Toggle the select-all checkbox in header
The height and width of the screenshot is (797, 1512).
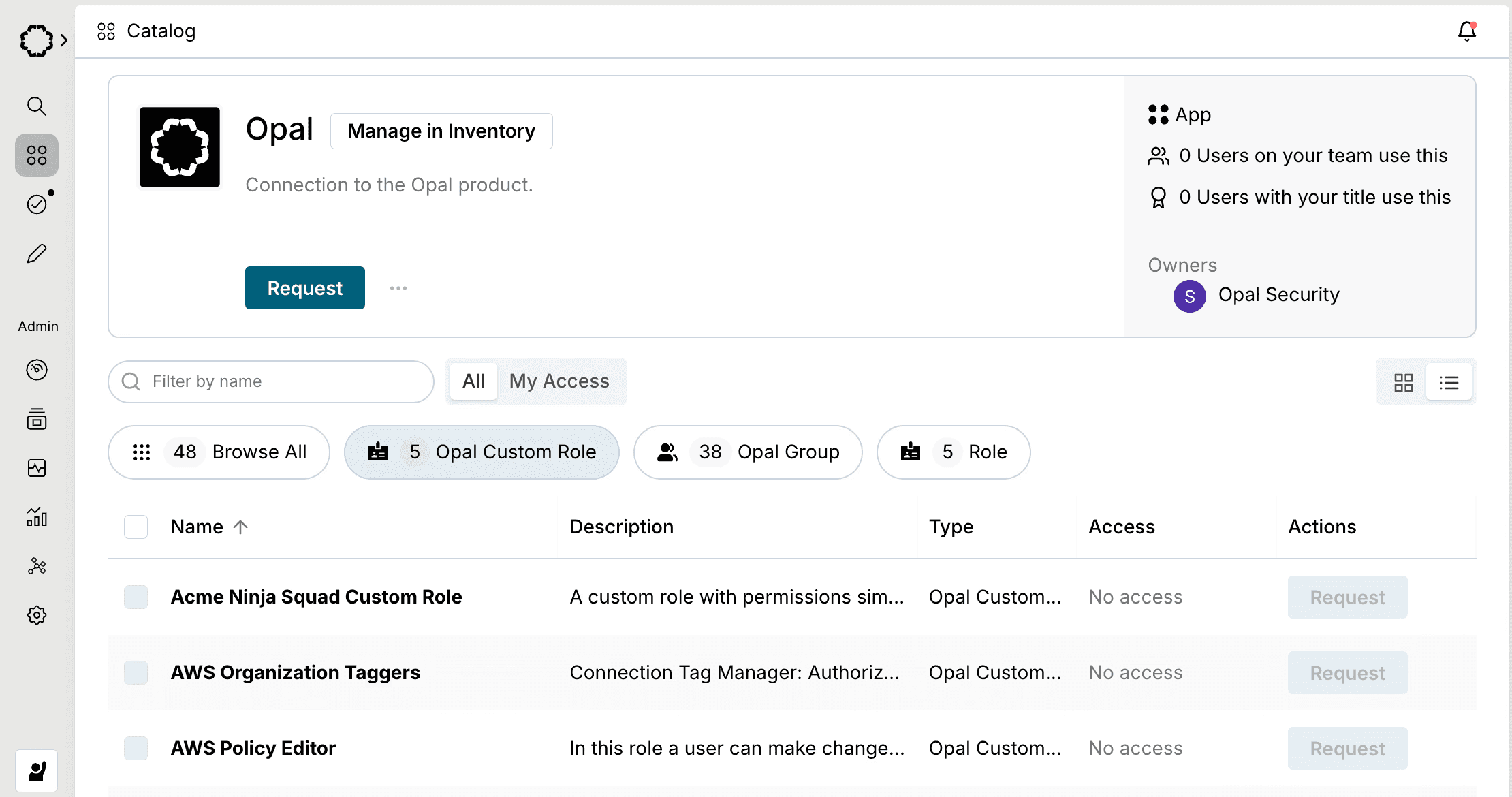coord(136,527)
